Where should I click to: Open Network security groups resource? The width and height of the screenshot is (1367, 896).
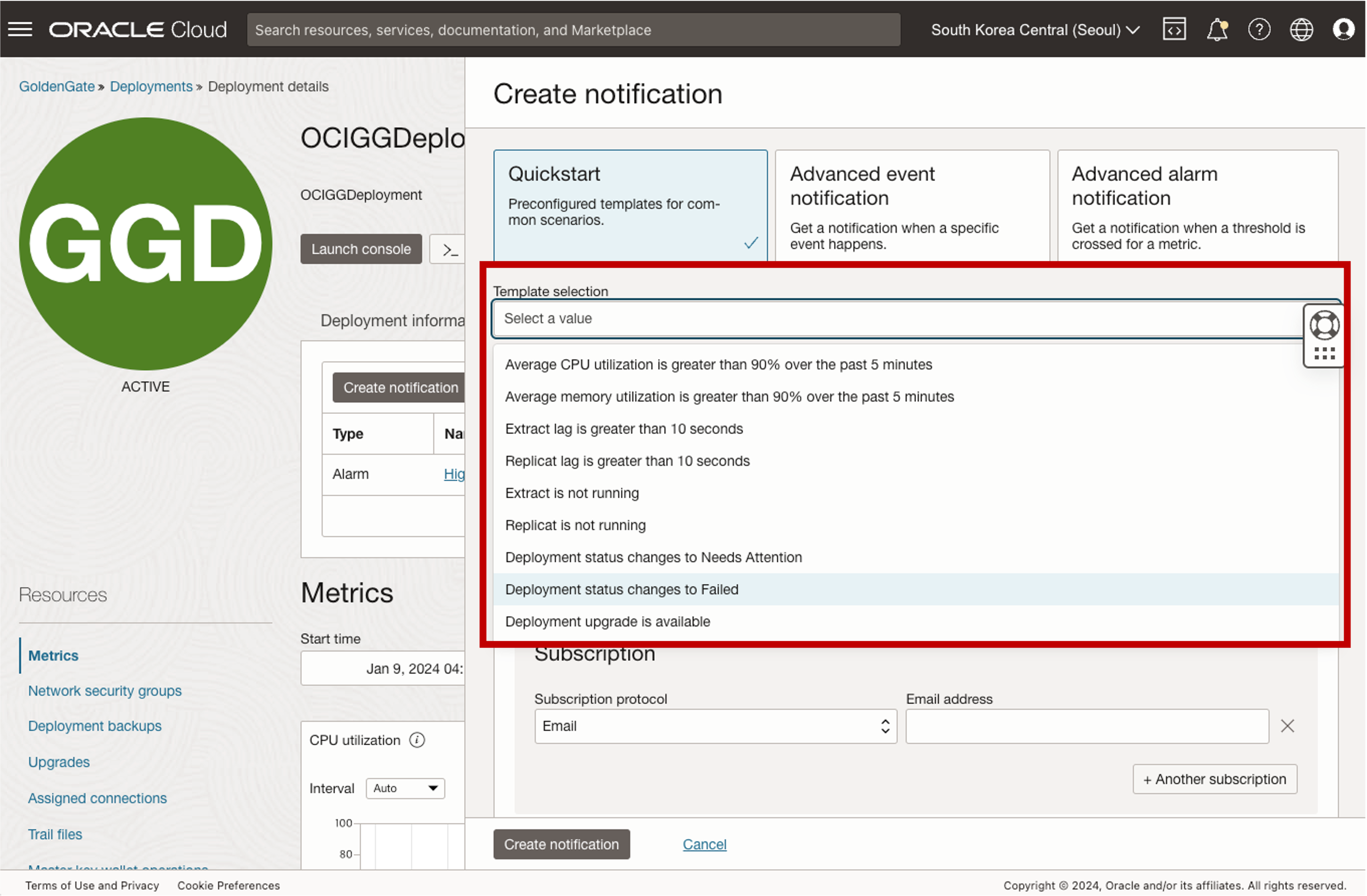105,691
